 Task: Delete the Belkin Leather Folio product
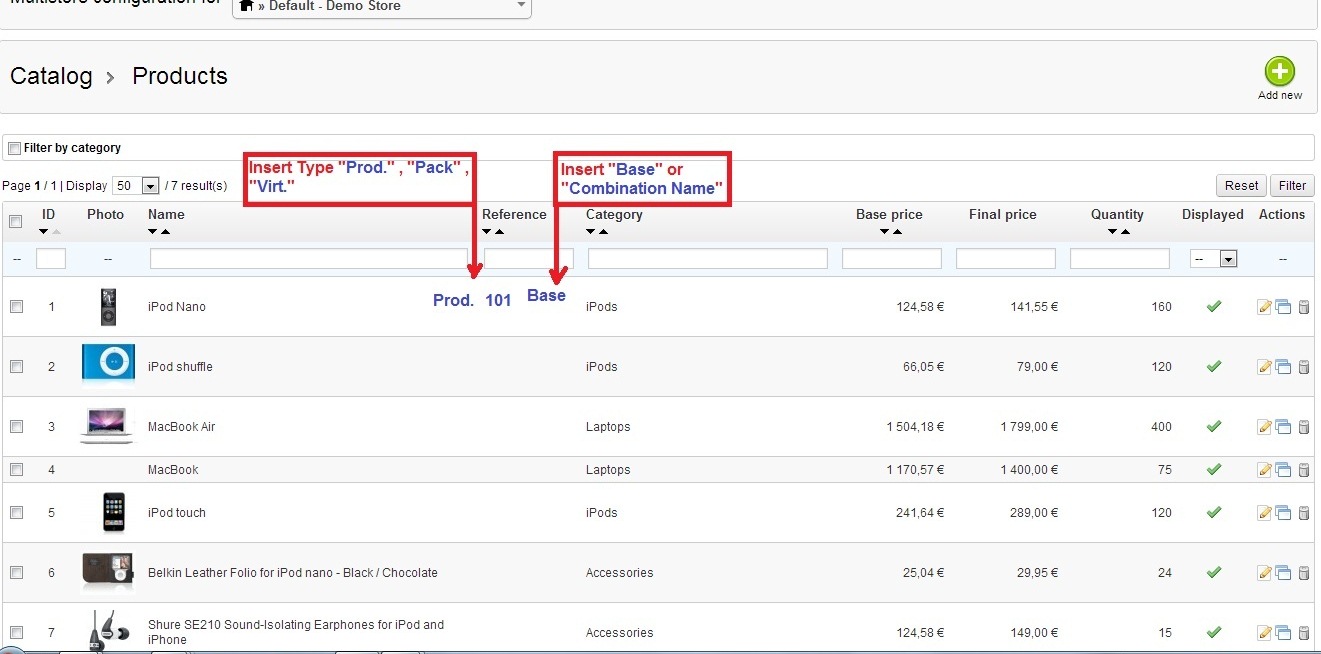click(x=1303, y=573)
